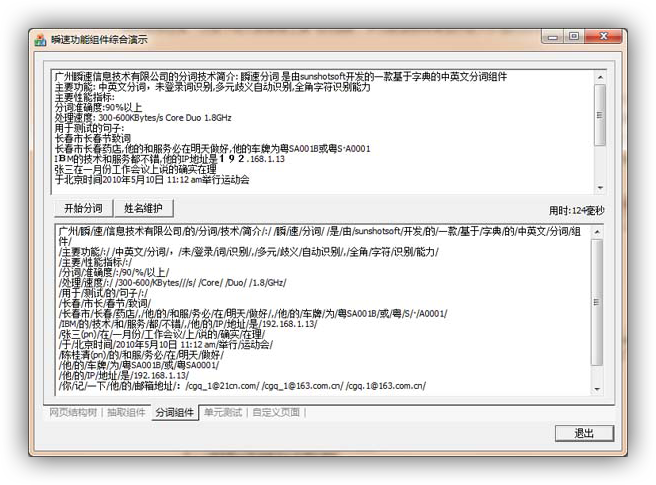Click input line '张三在一月份工作会议上说的确实在理'
Screen dimensions: 656x485
coord(135,169)
